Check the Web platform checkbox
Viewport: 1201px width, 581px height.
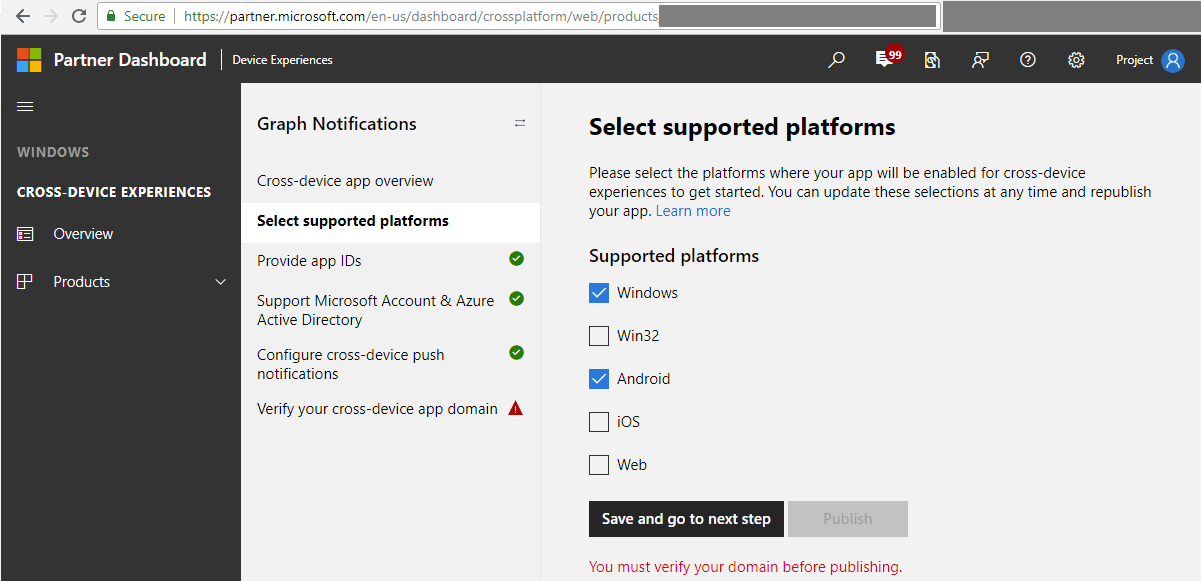(599, 465)
